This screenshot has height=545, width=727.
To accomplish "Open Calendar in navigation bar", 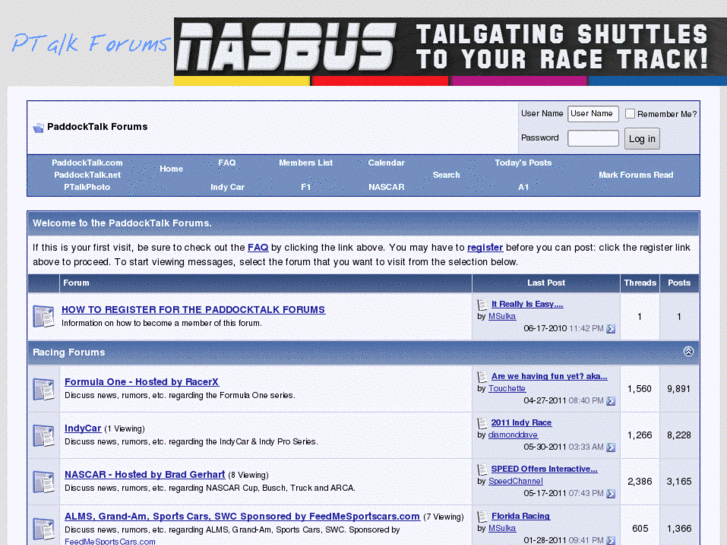I will tap(386, 163).
